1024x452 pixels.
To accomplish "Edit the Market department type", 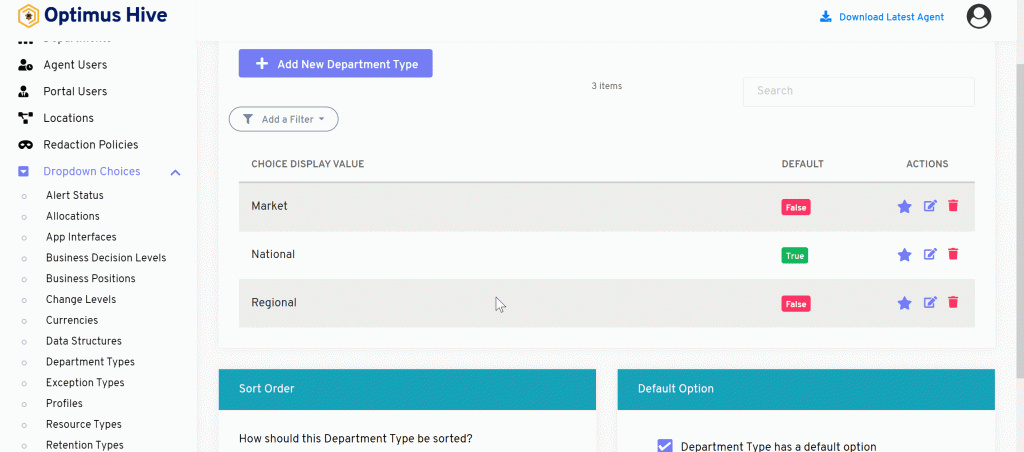I will tap(930, 206).
